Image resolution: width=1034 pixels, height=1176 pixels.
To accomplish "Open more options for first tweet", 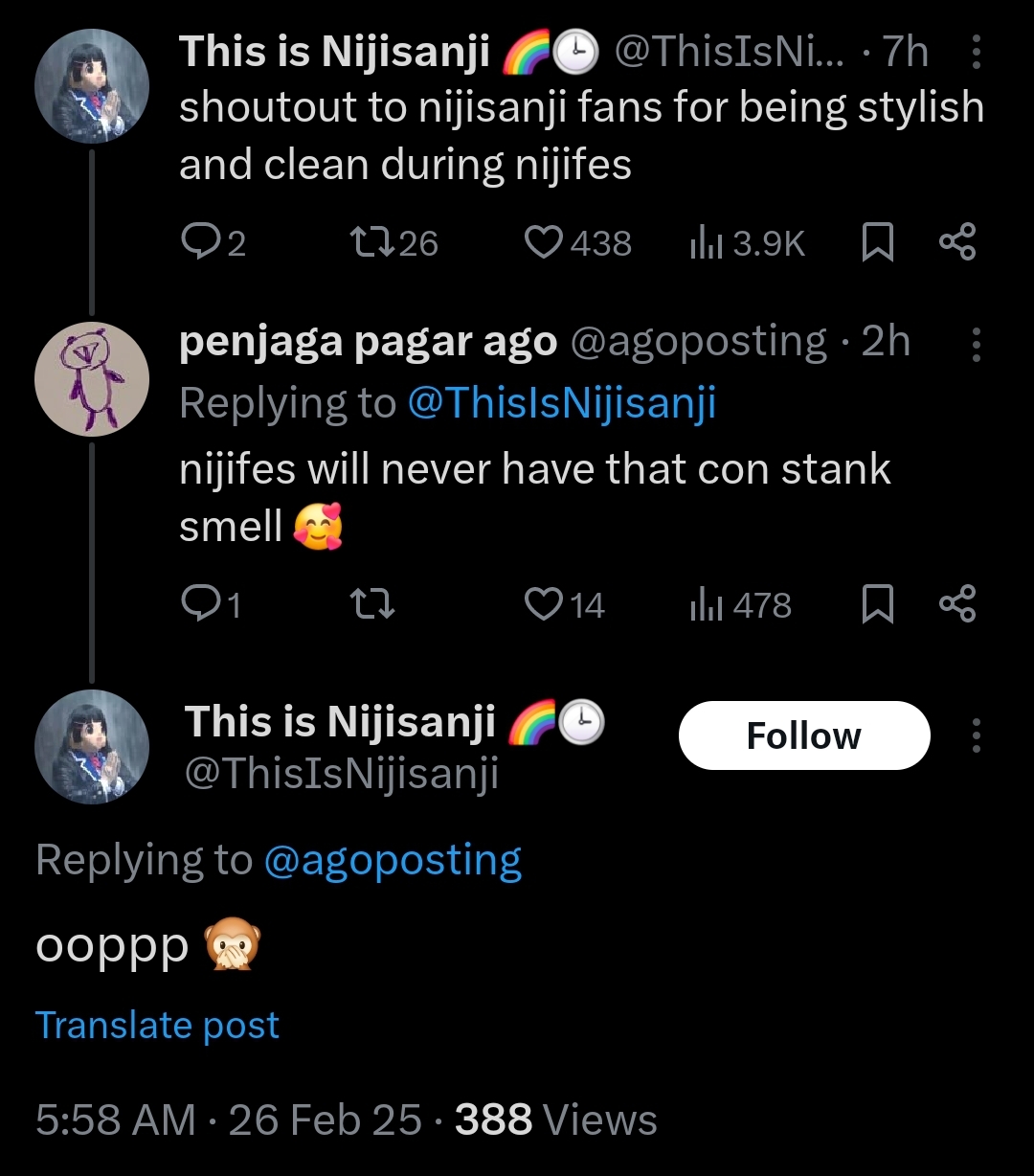I will 976,54.
